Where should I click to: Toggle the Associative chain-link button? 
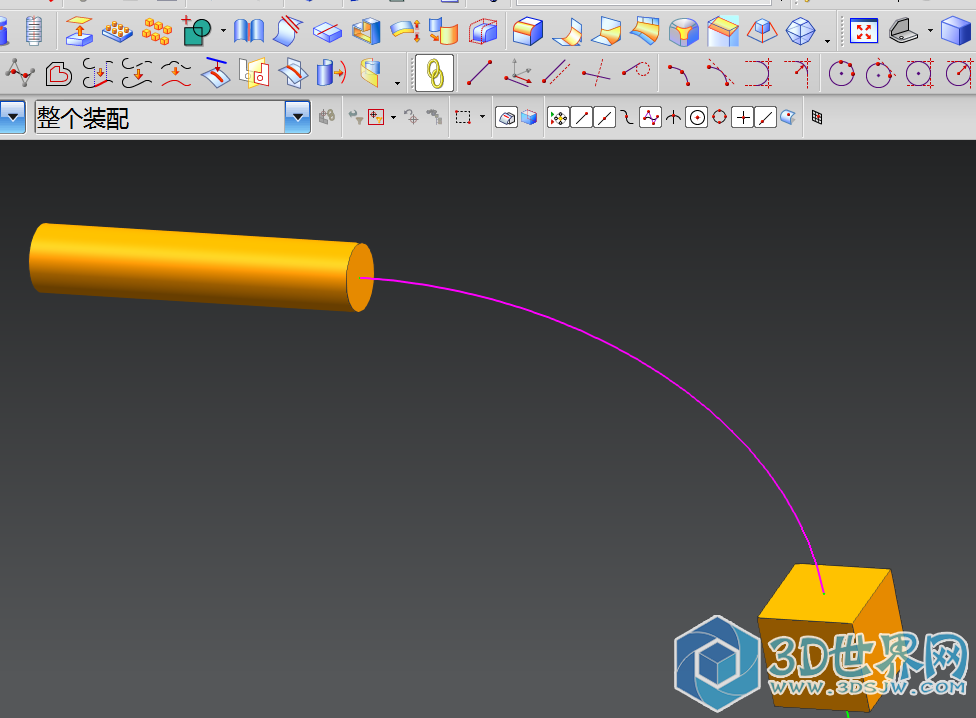point(434,73)
